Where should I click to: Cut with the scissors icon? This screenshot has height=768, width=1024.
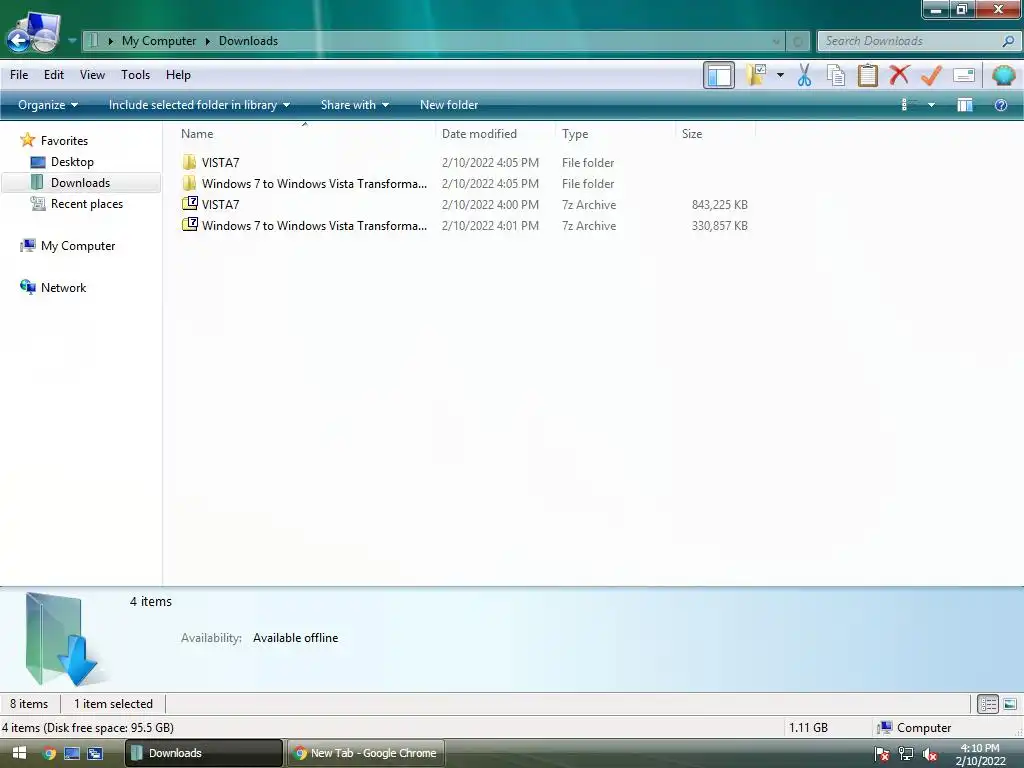click(805, 75)
